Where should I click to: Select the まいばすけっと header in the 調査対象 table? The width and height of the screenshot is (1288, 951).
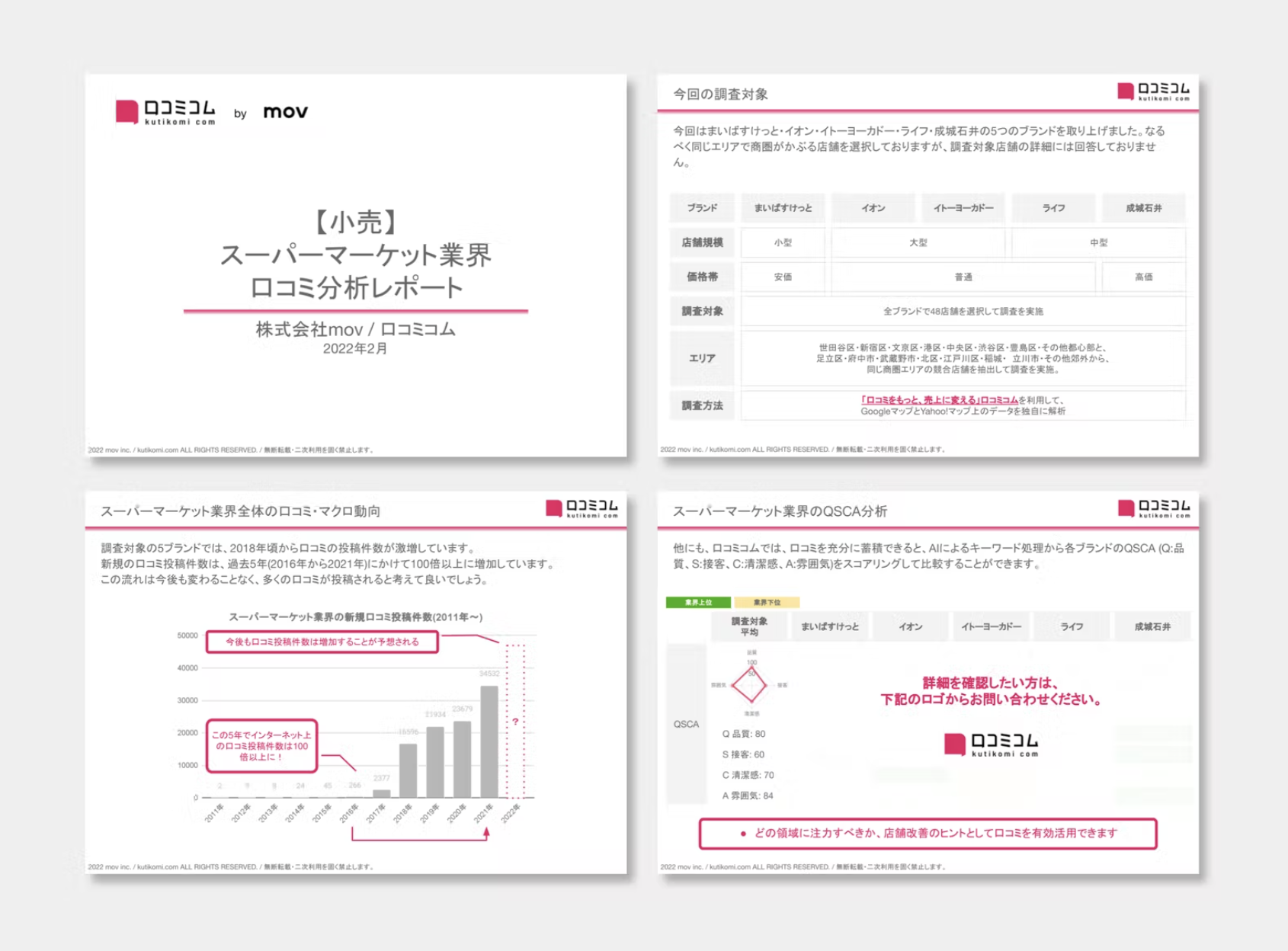(x=783, y=208)
